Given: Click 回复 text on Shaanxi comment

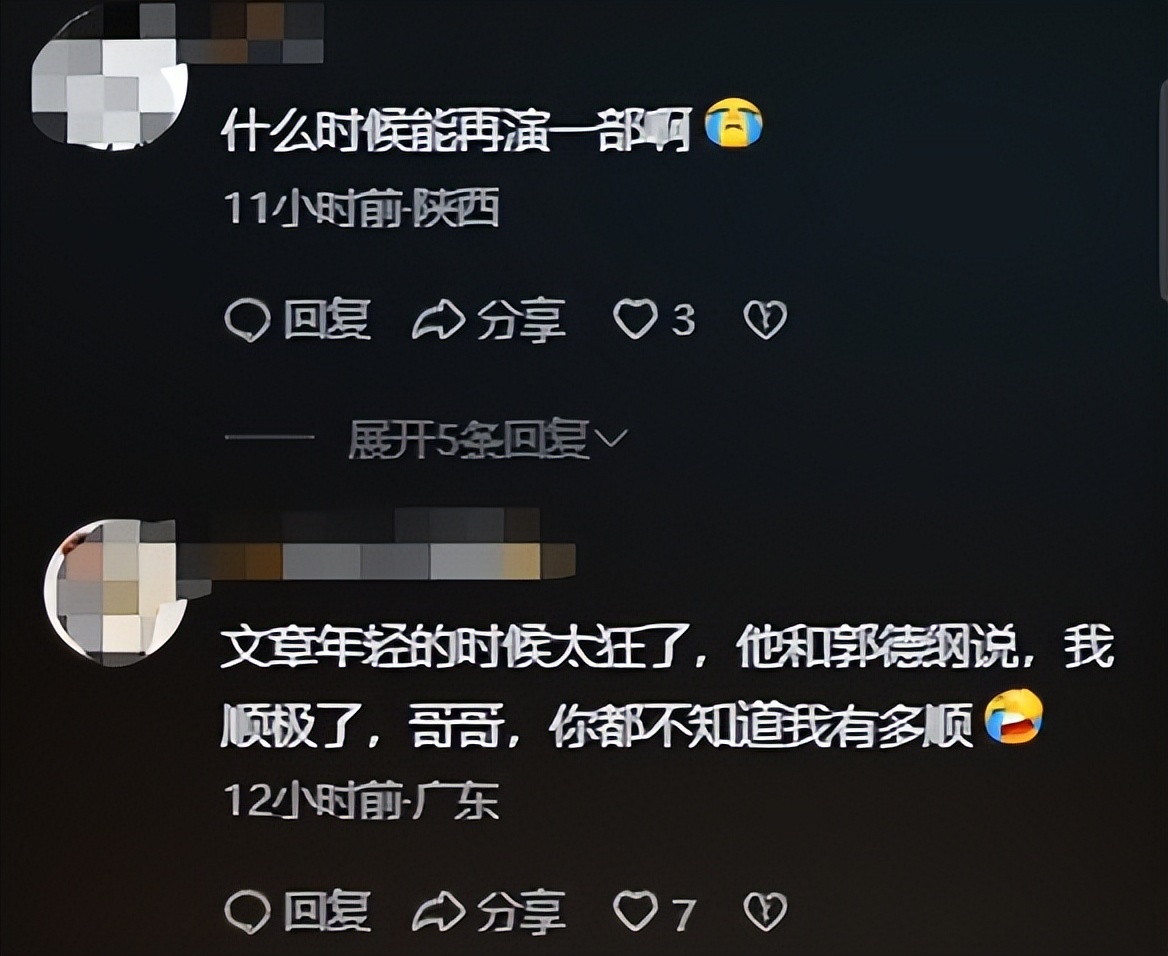Looking at the screenshot, I should [326, 320].
